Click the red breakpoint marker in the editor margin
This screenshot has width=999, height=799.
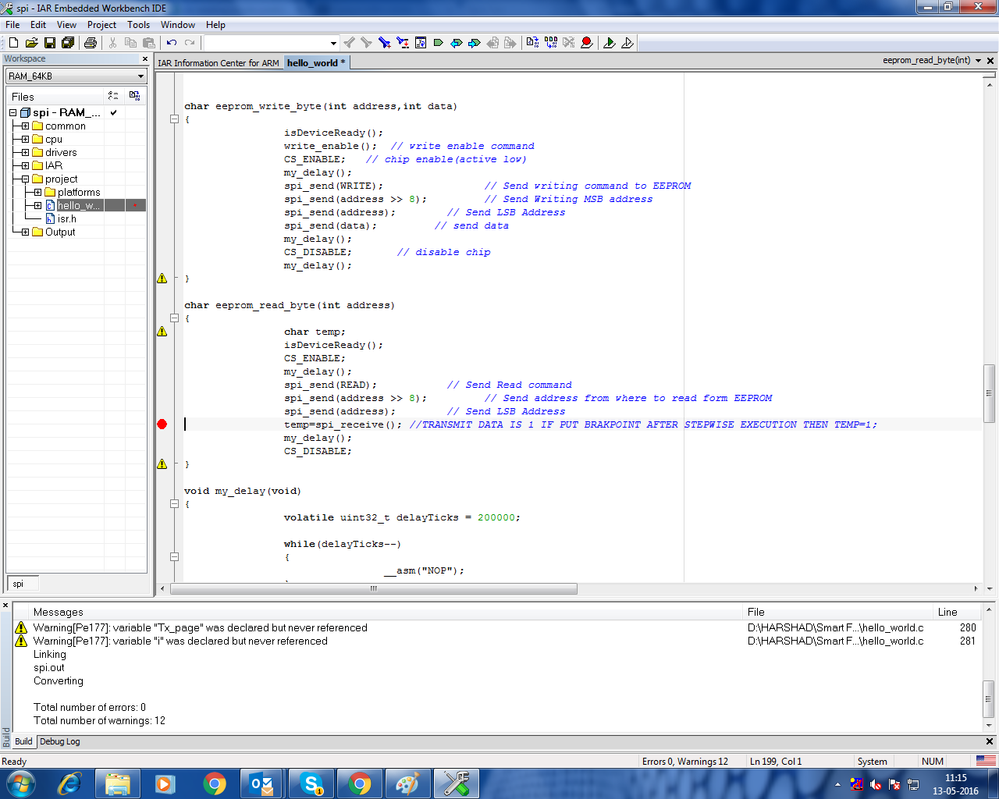[162, 424]
